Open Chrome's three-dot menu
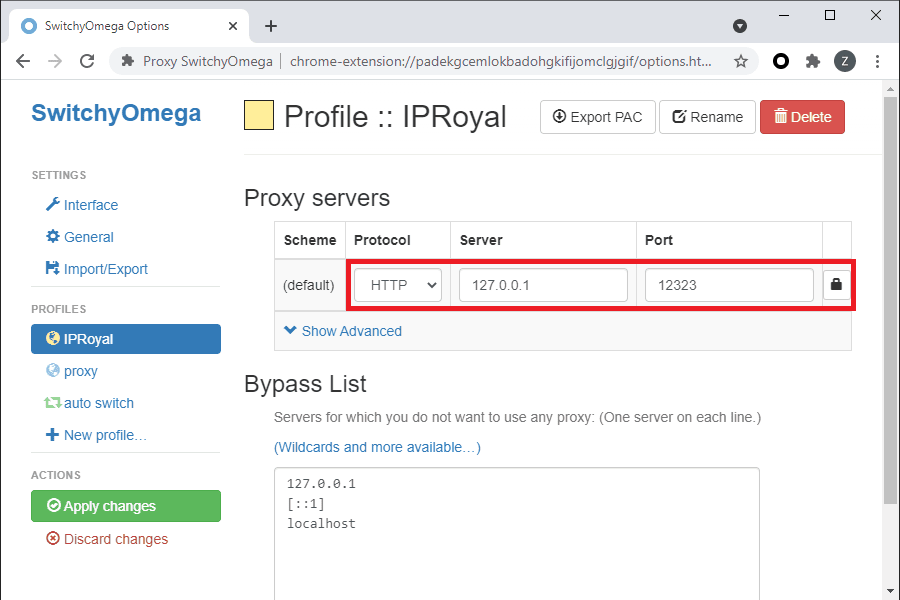 [x=877, y=61]
